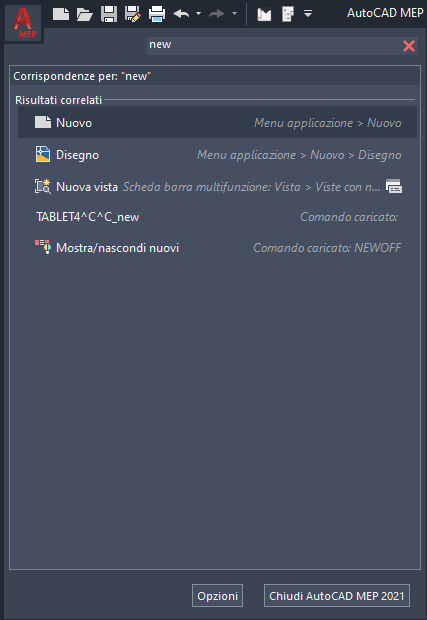Click Chiudi AutoCAD MEP 2021 button

tap(337, 595)
